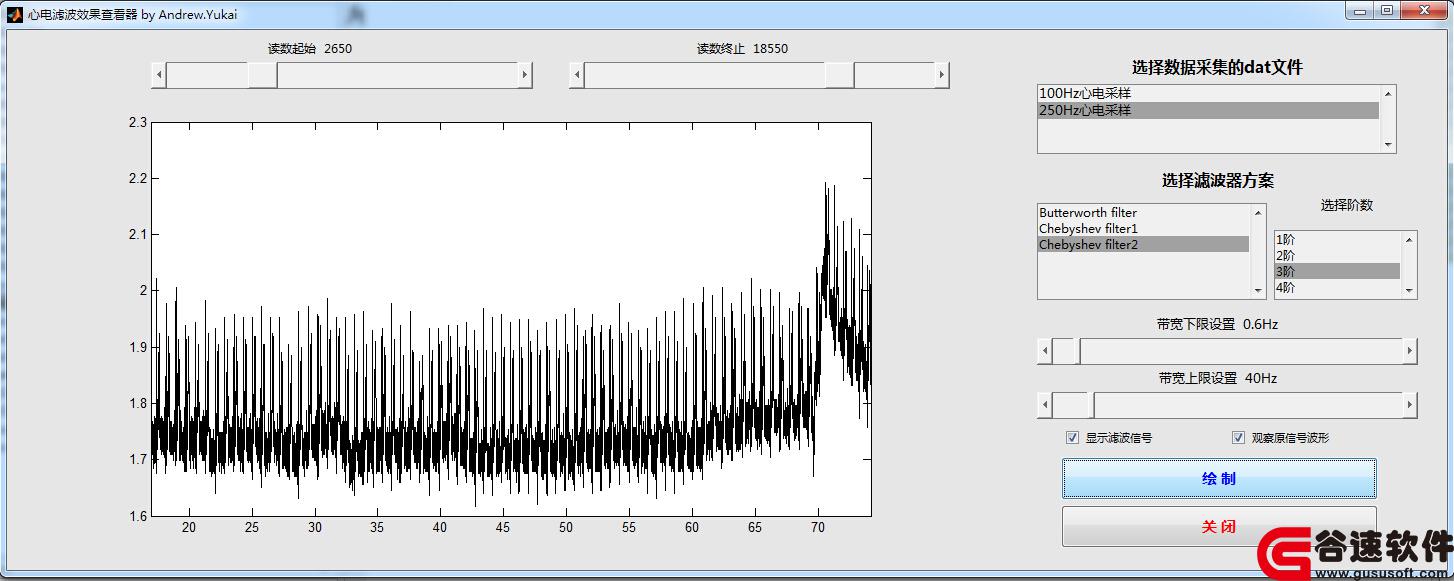1454x581 pixels.
Task: Maximize the 心电滤波效果查看器 window
Action: coord(1387,10)
